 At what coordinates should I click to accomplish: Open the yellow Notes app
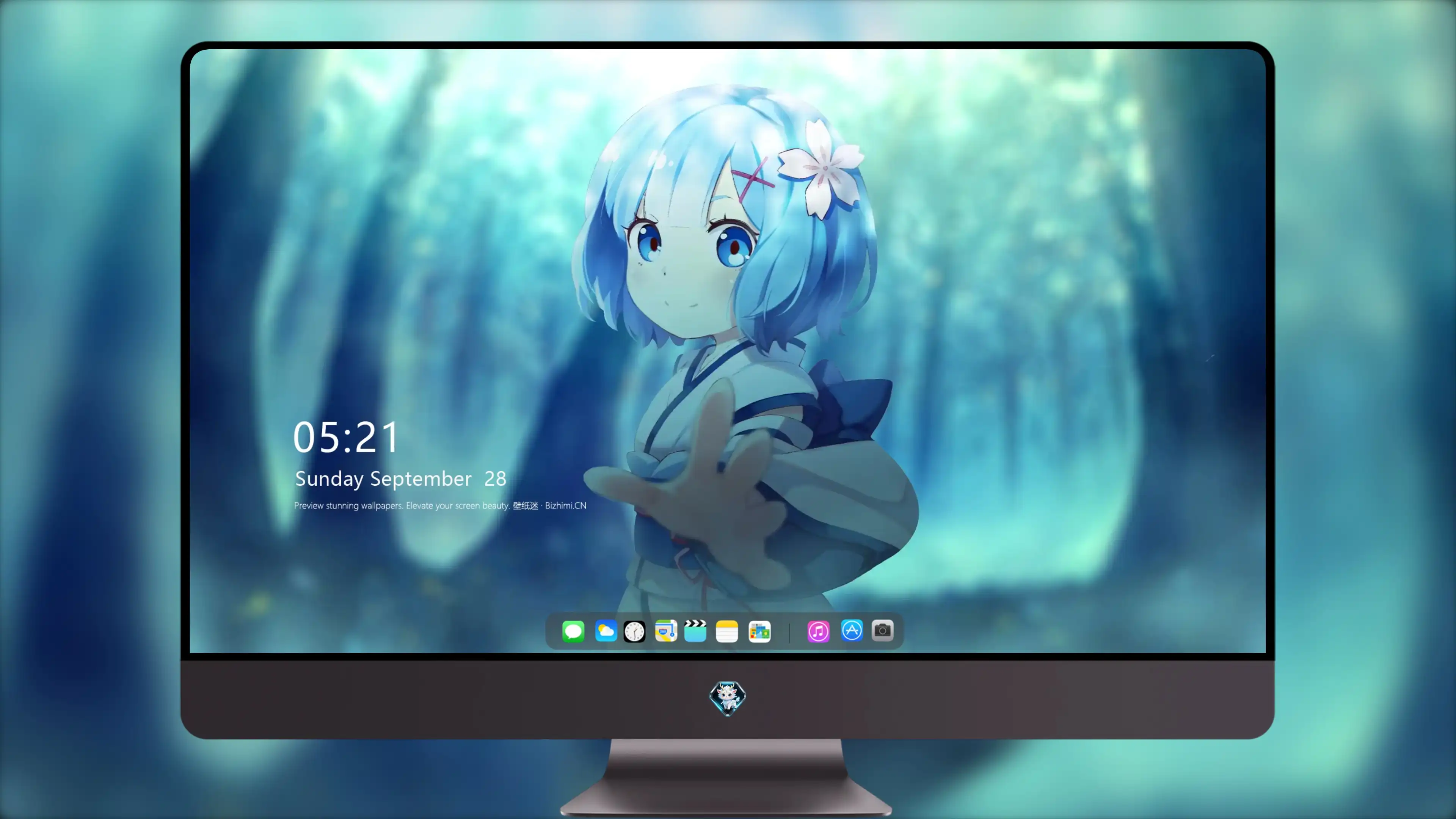pyautogui.click(x=727, y=631)
